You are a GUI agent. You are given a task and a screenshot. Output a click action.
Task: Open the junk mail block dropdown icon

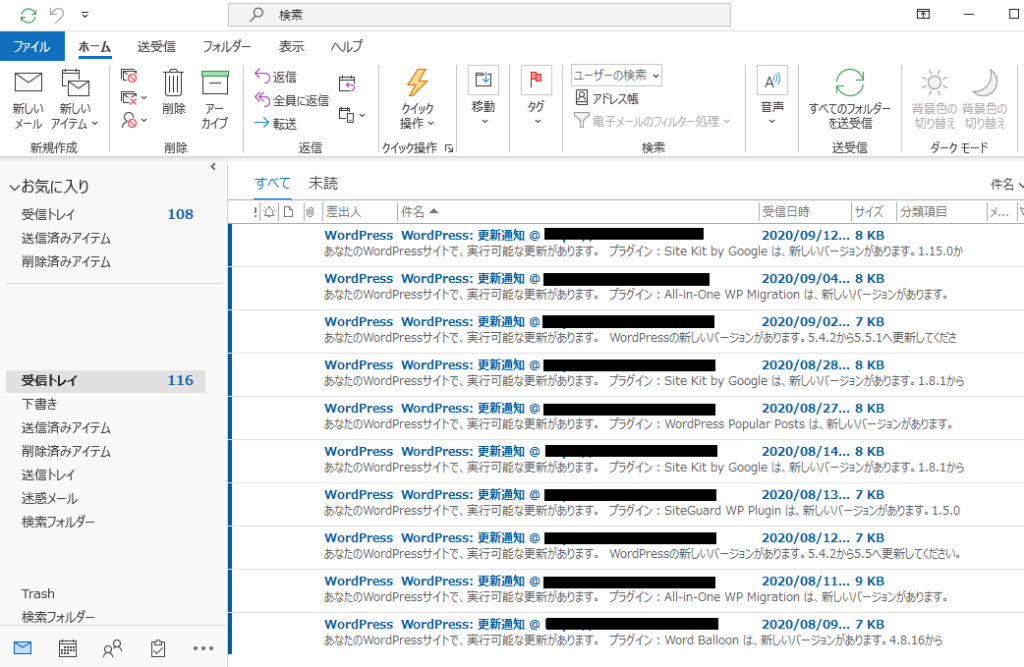click(x=133, y=121)
